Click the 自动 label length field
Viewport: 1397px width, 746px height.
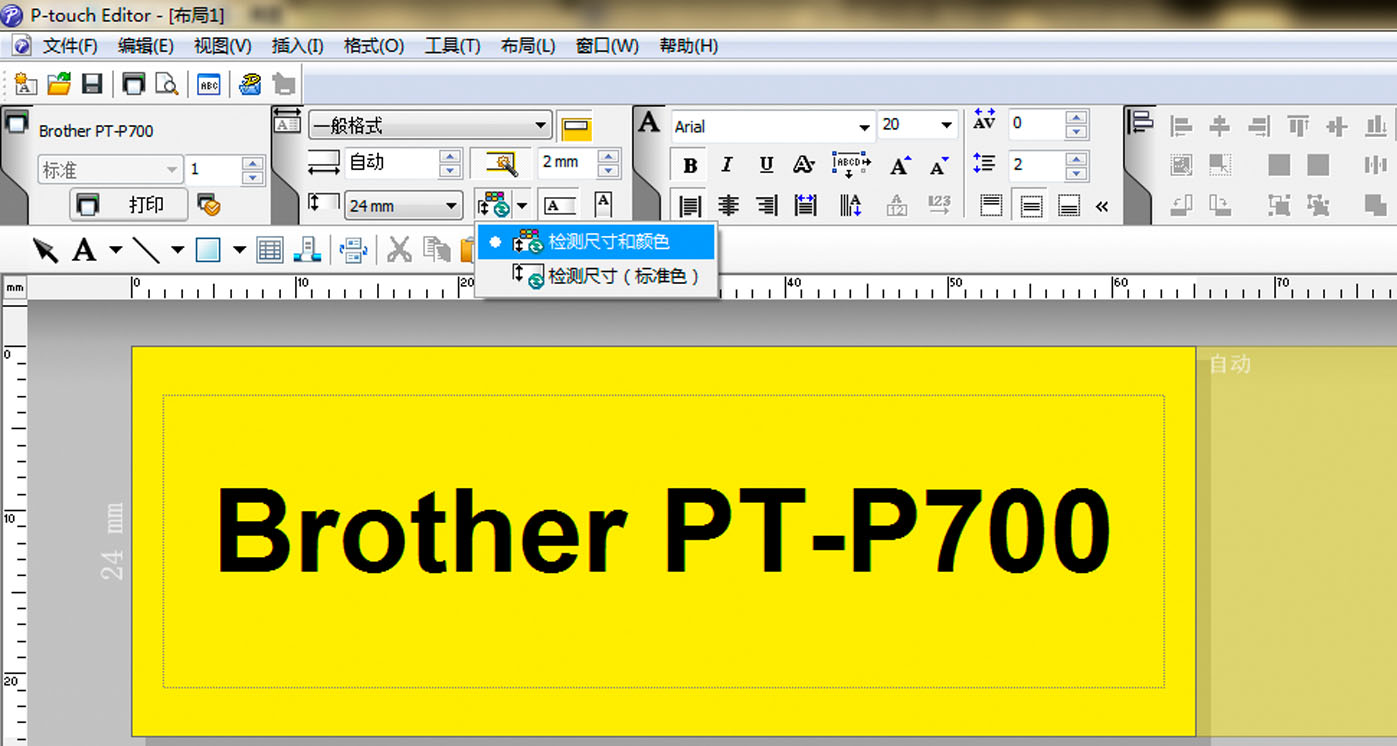[392, 163]
